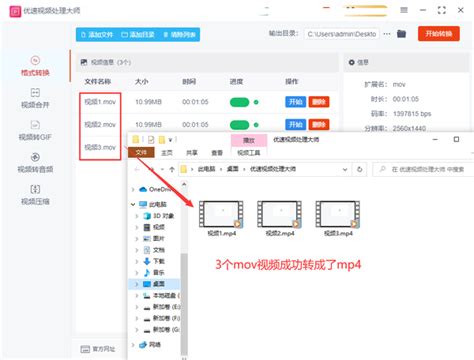Image resolution: width=474 pixels, height=360 pixels.
Task: Click 此电脑 in the address breadcrumb
Action: (x=206, y=169)
